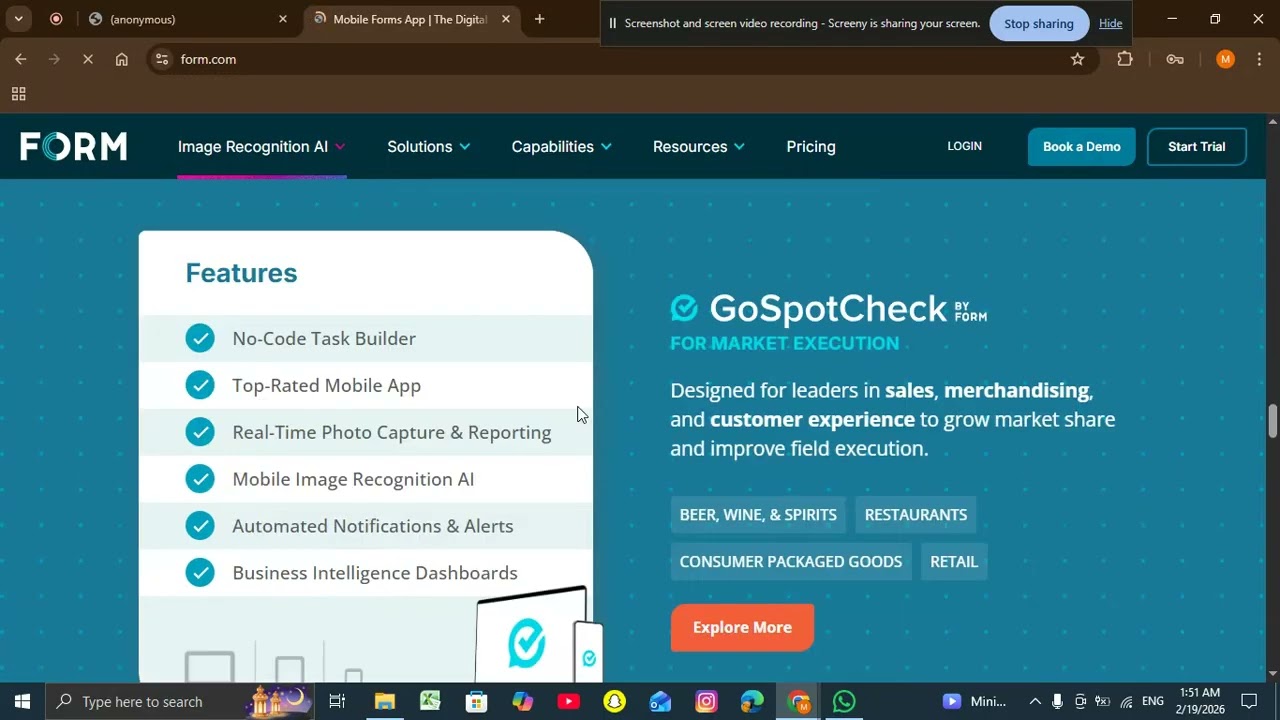Select the Retail tag

[x=954, y=562]
